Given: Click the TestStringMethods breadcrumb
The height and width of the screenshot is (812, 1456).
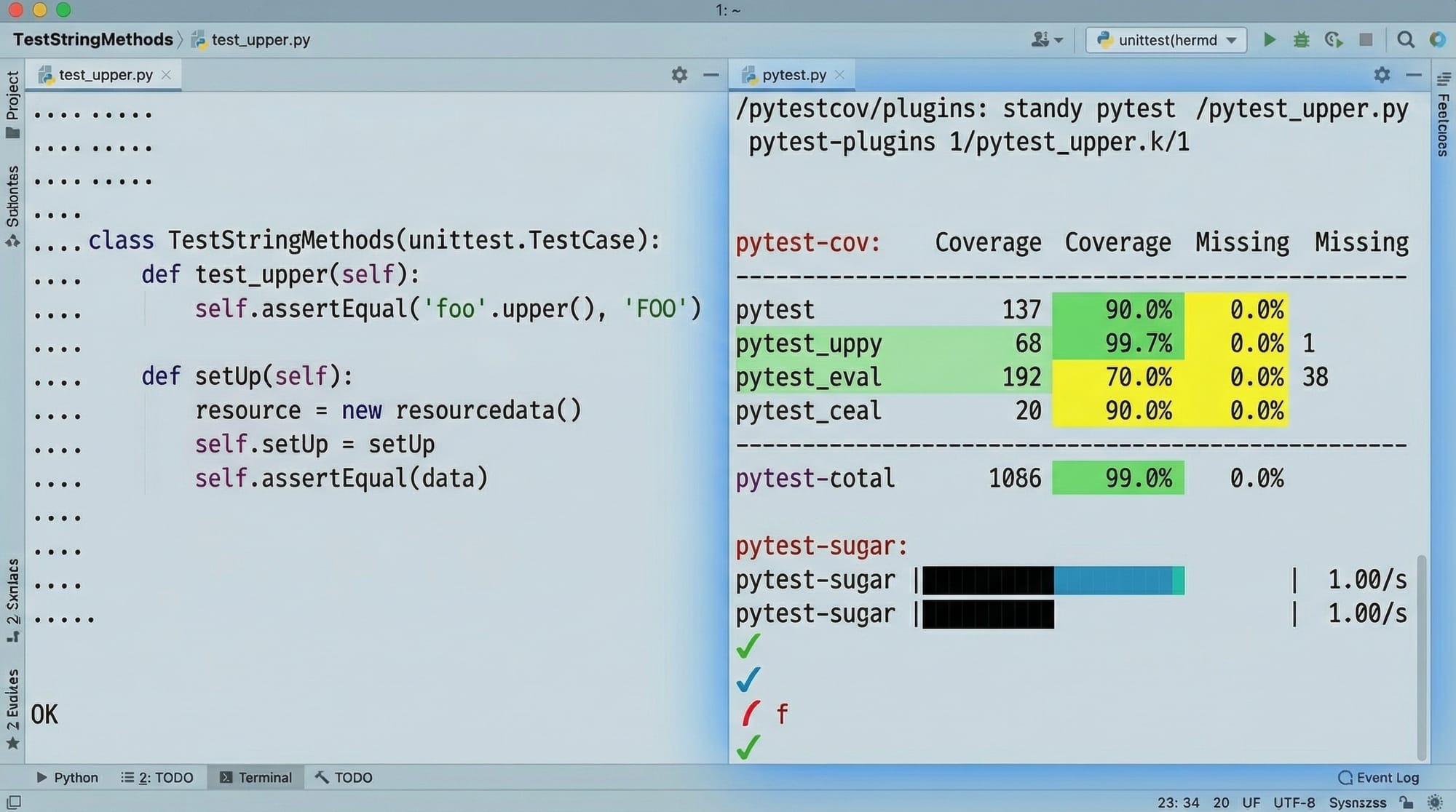Looking at the screenshot, I should click(92, 39).
